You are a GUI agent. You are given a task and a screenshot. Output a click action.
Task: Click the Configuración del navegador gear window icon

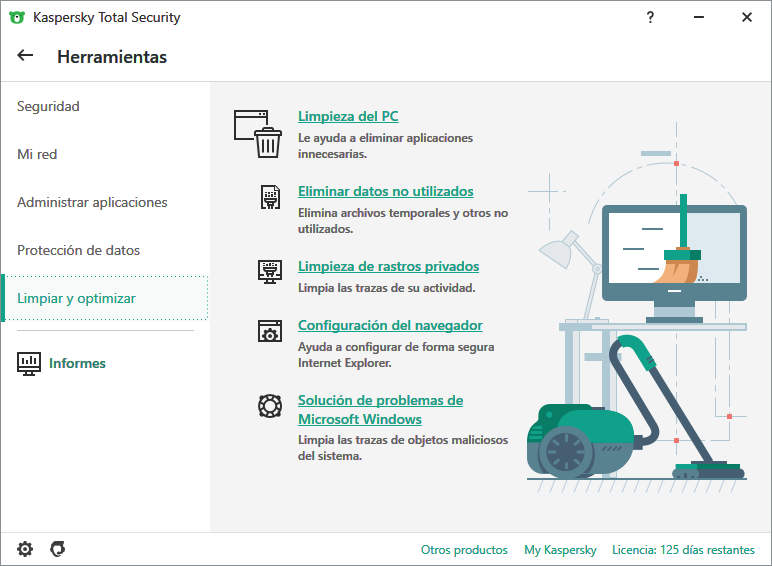270,331
